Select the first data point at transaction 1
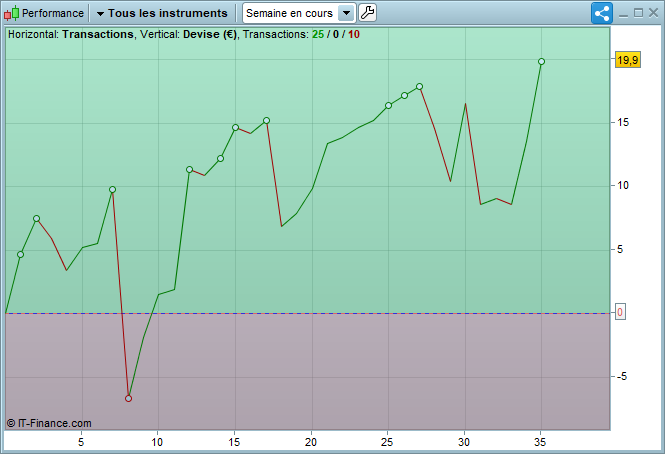 20,255
